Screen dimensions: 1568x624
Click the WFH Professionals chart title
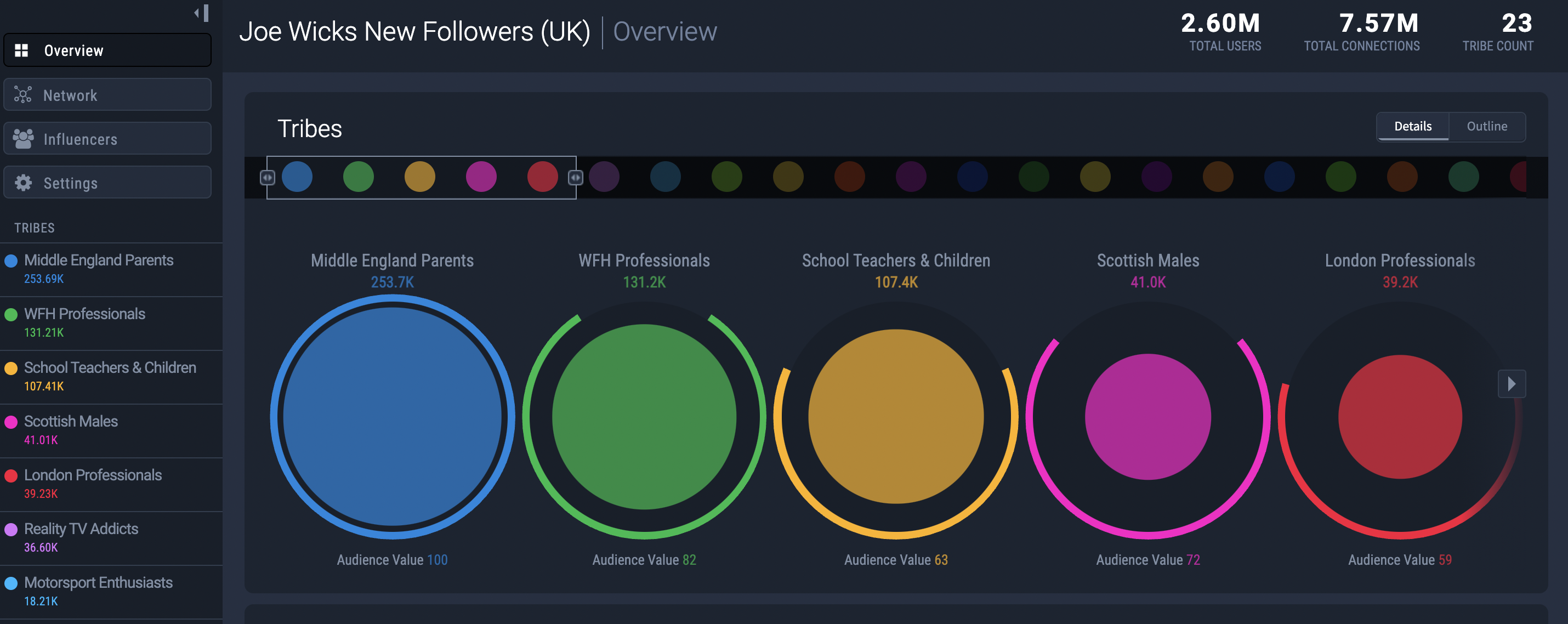click(644, 260)
